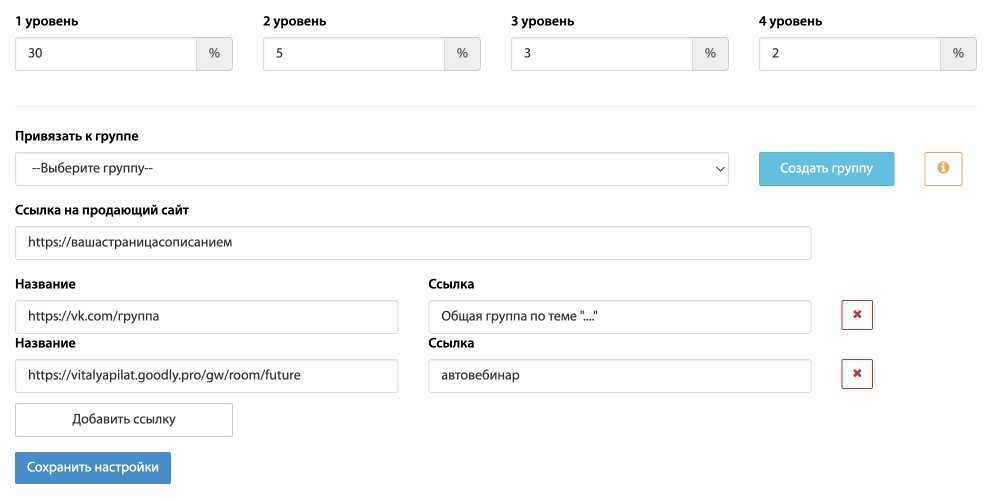Click the orange info icon button
This screenshot has height=501, width=997.
click(x=943, y=168)
